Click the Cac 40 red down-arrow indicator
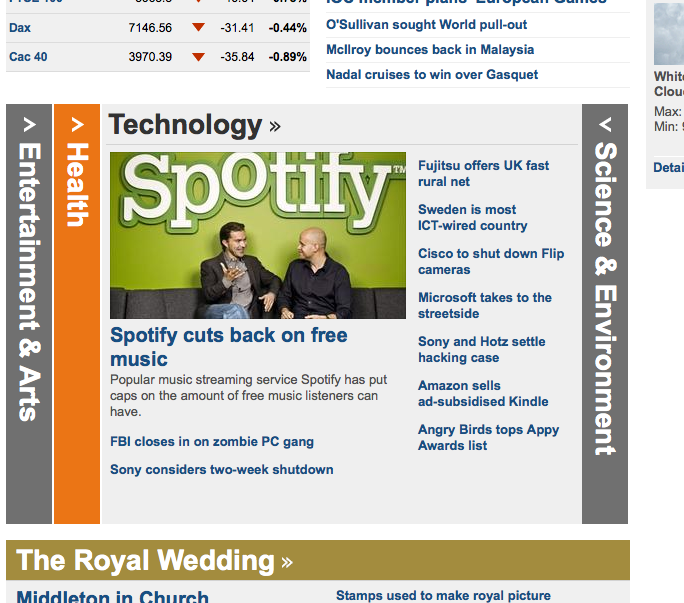Viewport: 684px width, 603px height. coord(198,57)
